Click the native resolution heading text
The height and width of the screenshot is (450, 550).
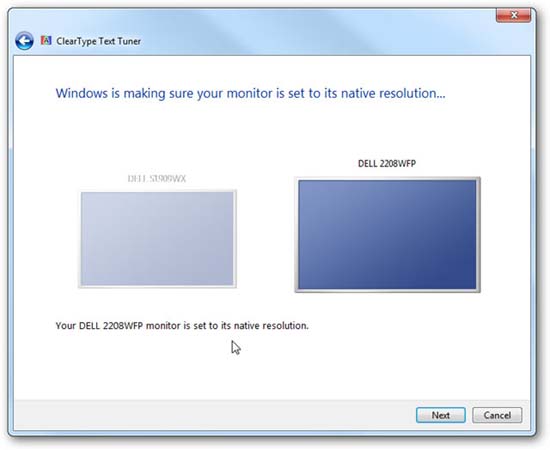coord(250,93)
